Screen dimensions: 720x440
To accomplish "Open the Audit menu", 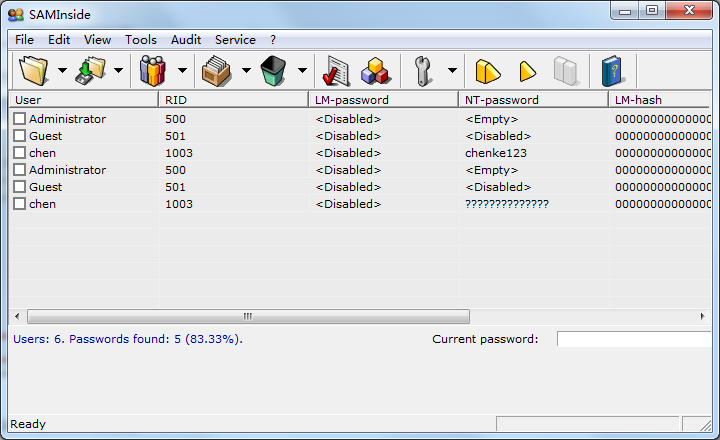I will 186,40.
